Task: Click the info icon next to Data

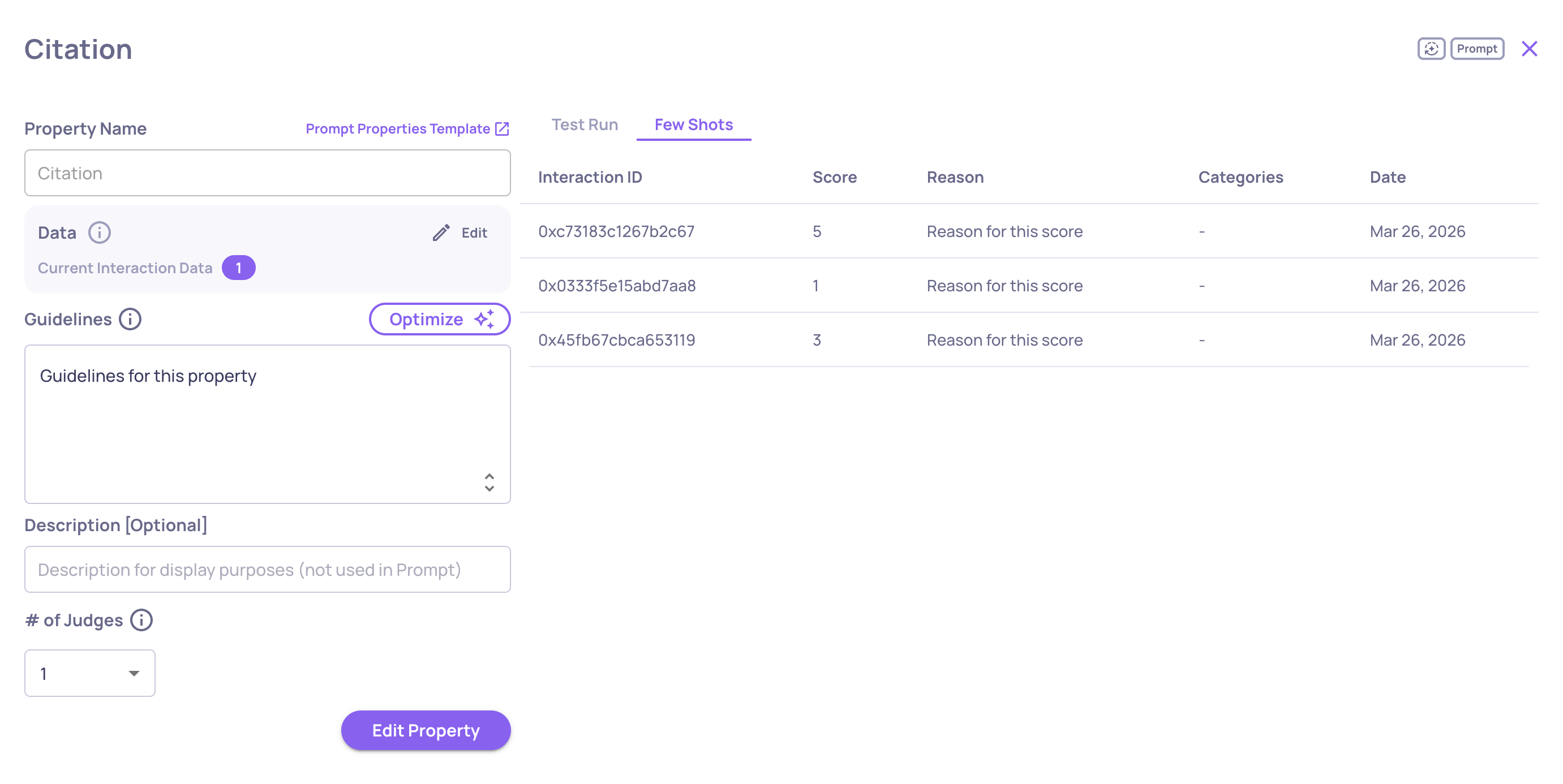Action: point(100,232)
